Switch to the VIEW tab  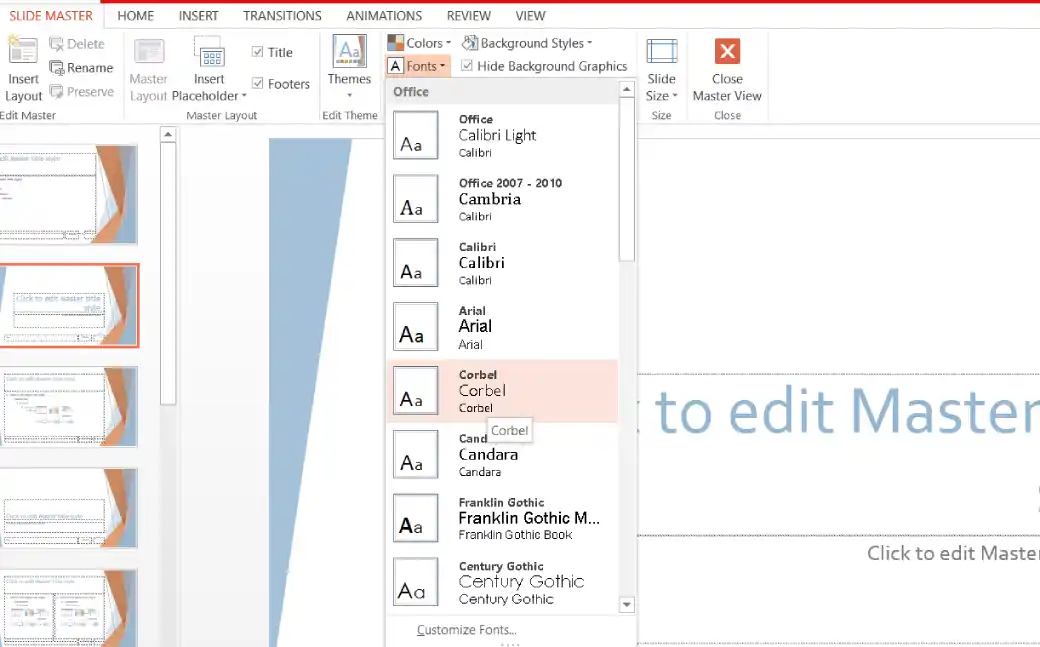tap(531, 15)
